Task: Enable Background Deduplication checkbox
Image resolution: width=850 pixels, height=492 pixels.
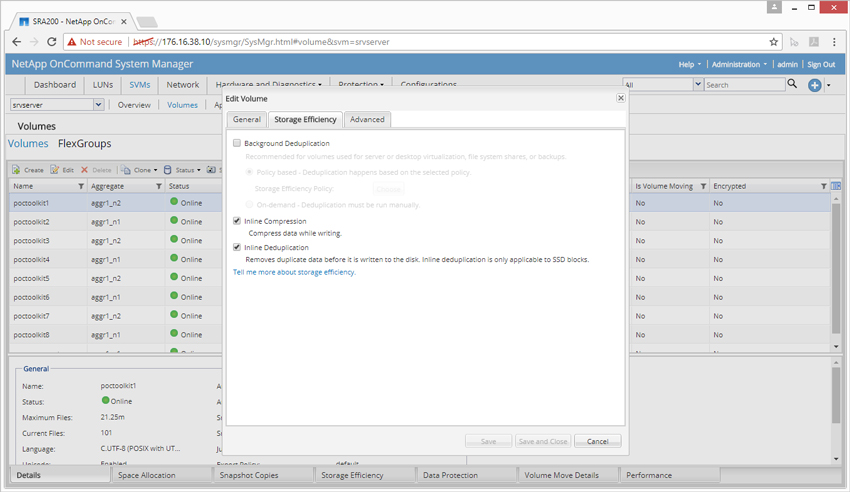Action: [237, 143]
